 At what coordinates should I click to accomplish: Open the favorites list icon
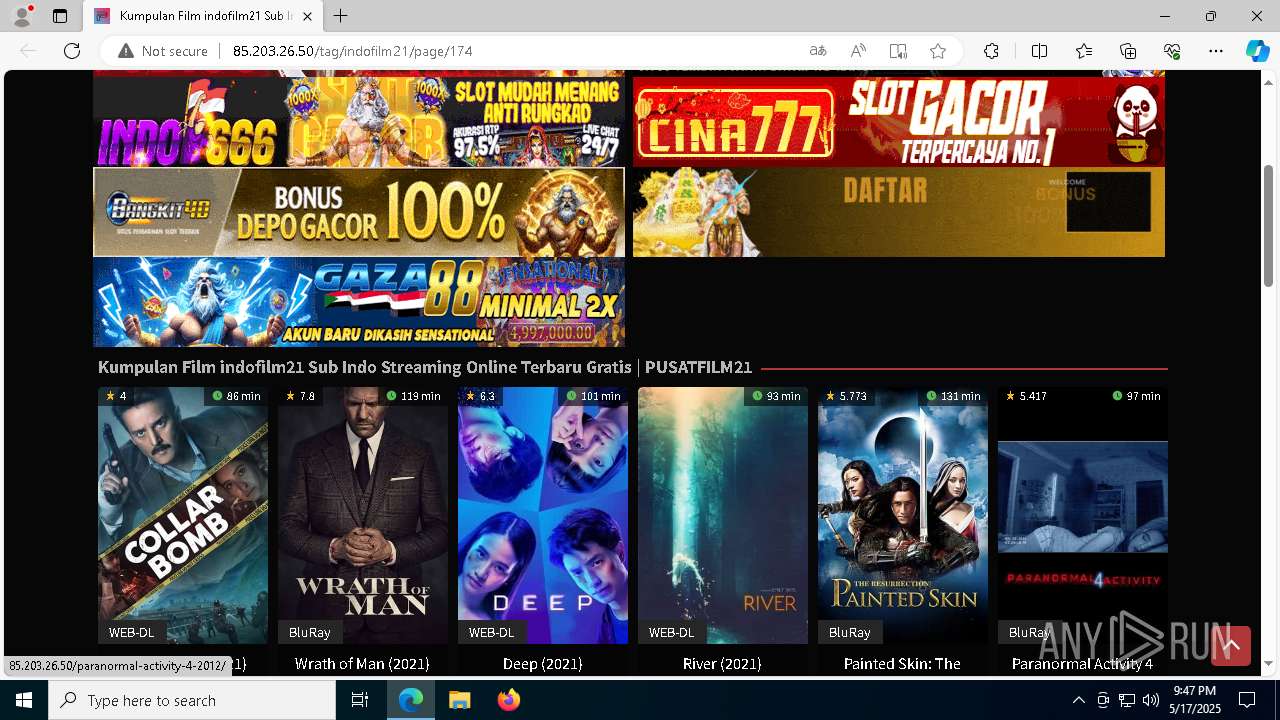pyautogui.click(x=1084, y=51)
